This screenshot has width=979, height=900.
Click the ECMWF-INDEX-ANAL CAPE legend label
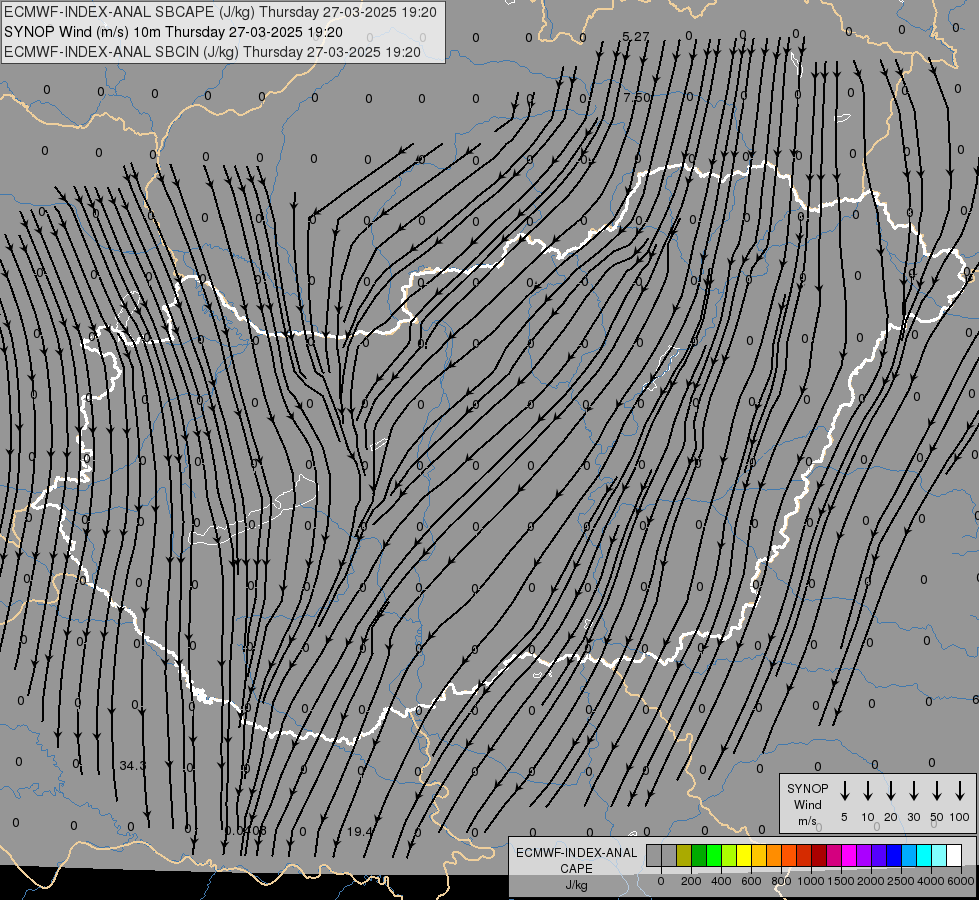(x=576, y=860)
